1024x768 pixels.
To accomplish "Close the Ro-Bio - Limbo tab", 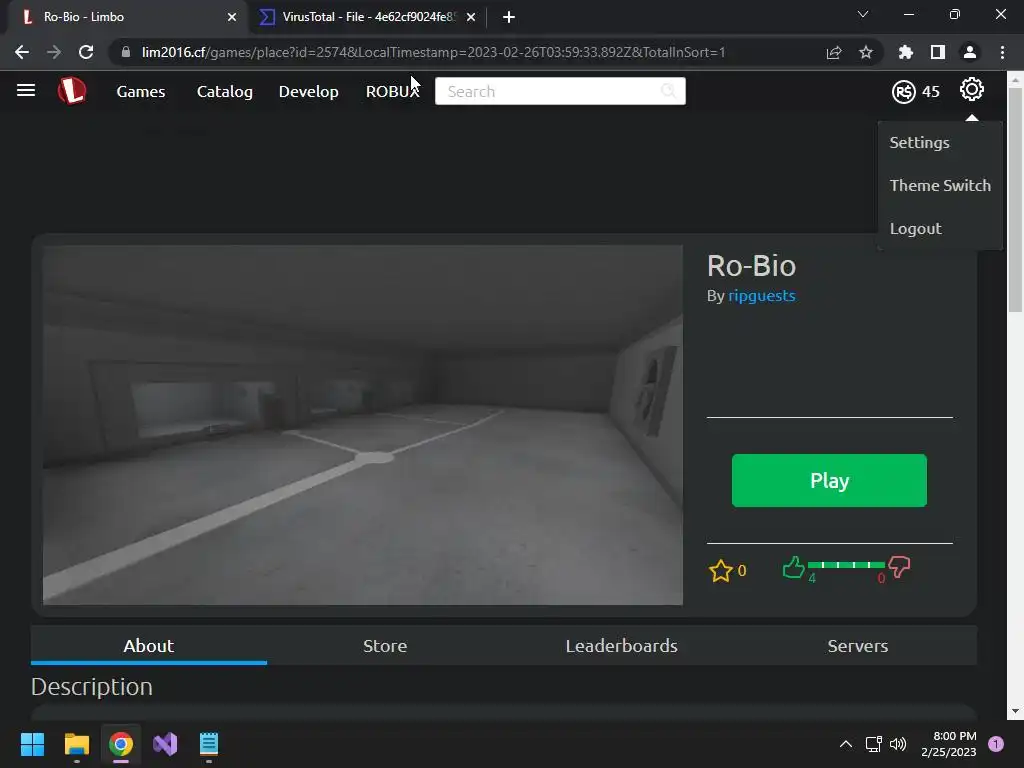I will pos(232,17).
